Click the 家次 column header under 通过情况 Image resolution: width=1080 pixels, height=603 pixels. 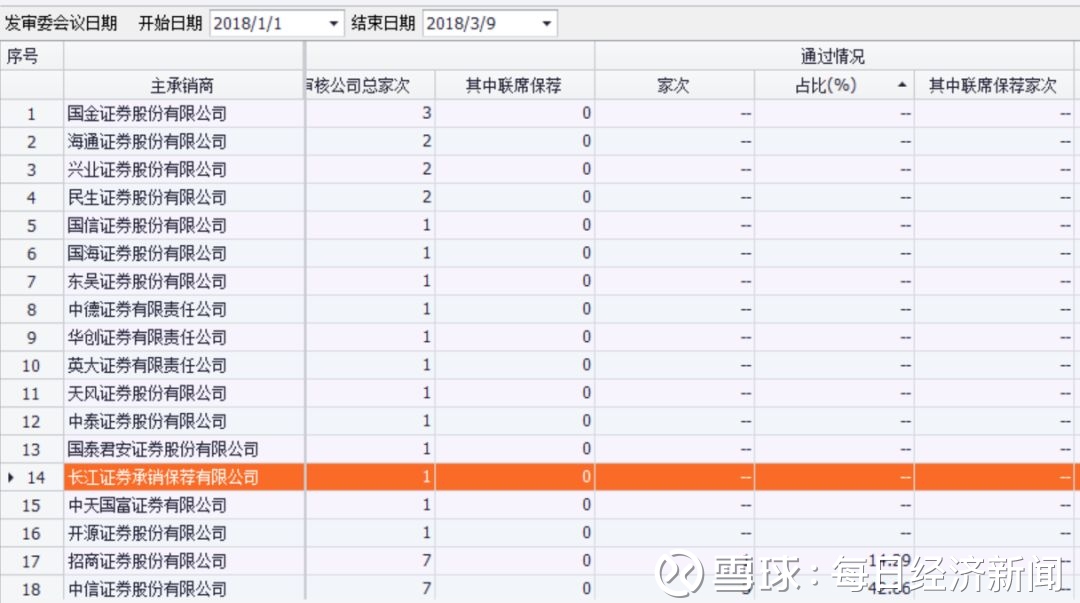pos(674,85)
